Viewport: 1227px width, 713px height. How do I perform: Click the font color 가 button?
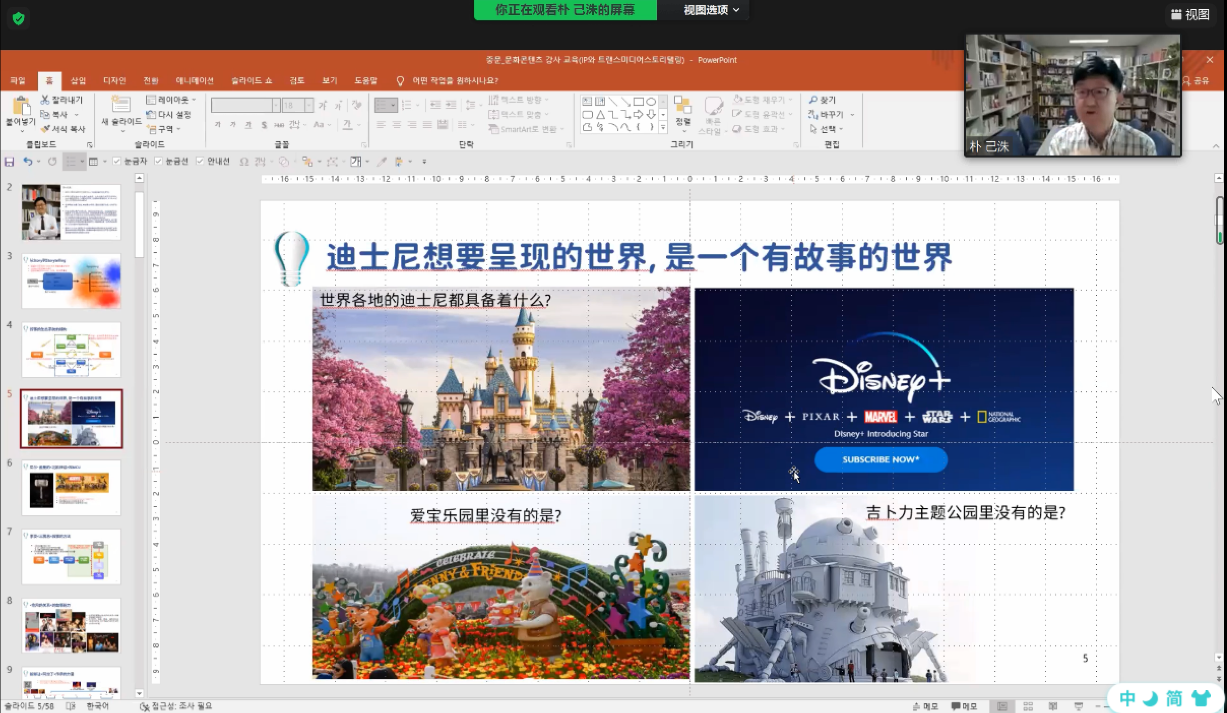347,125
